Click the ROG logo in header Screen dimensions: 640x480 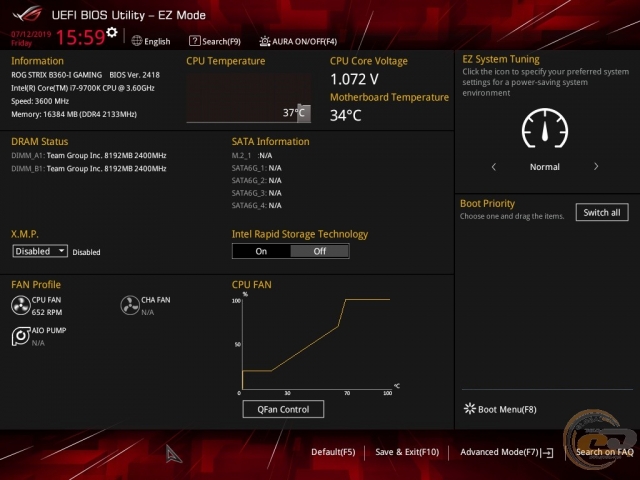[x=27, y=13]
